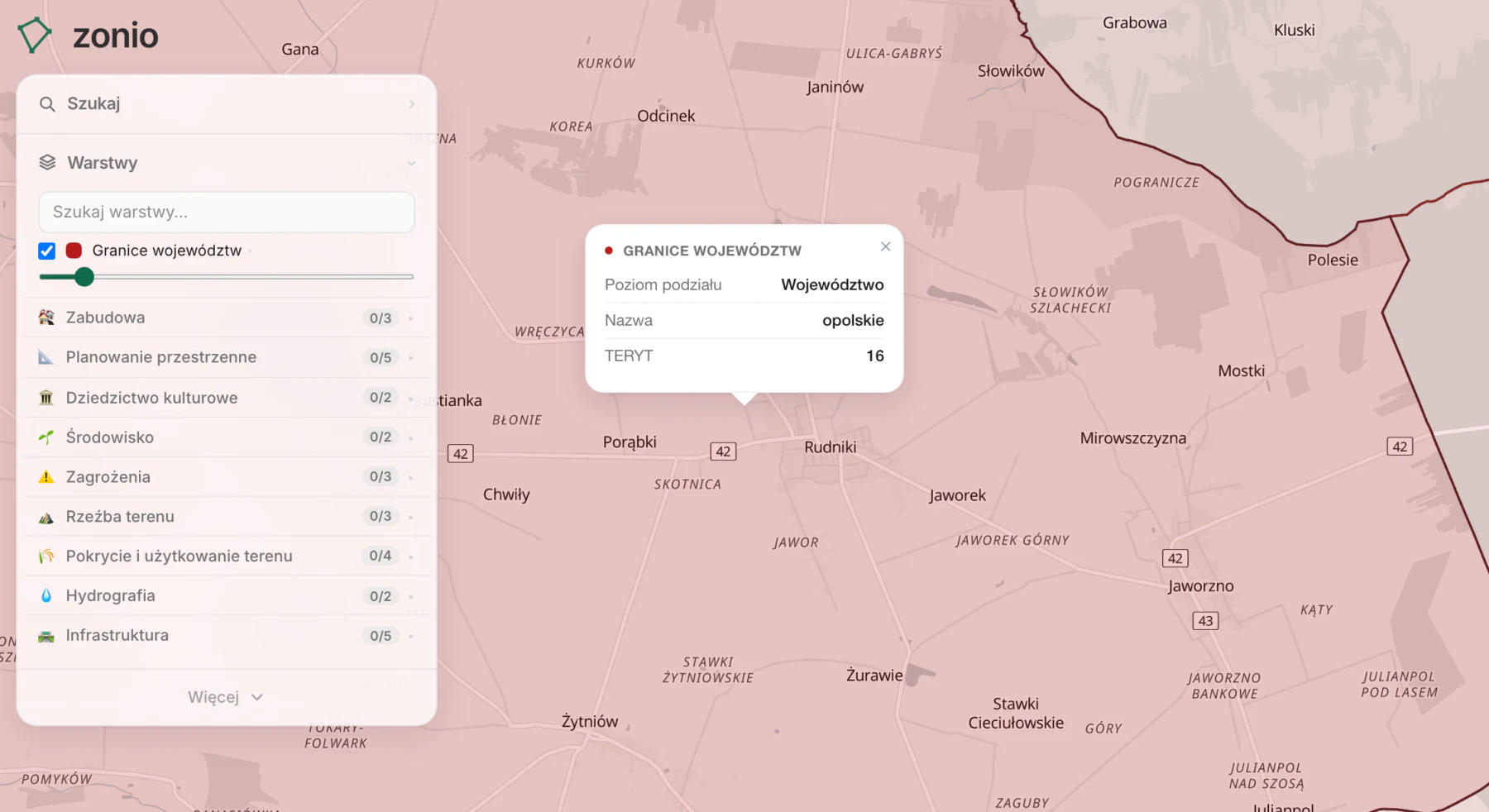Image resolution: width=1489 pixels, height=812 pixels.
Task: Open the Rzeźba terenu layer group
Action: 227,517
